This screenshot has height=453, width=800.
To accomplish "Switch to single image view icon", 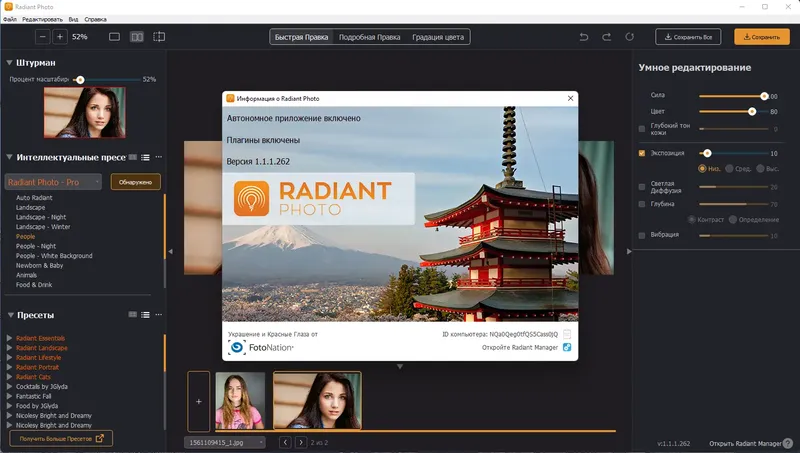I will (x=114, y=37).
